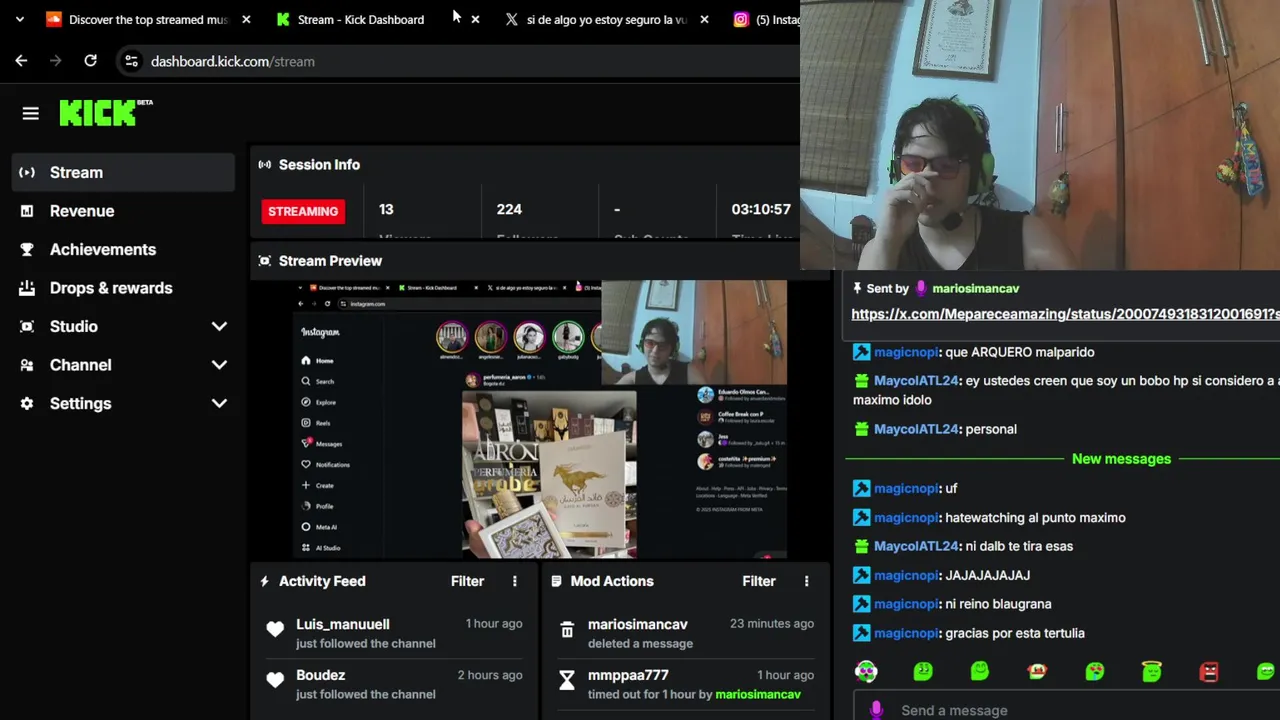Viewport: 1280px width, 720px height.
Task: Open Mod Actions three-dot menu
Action: pos(807,581)
